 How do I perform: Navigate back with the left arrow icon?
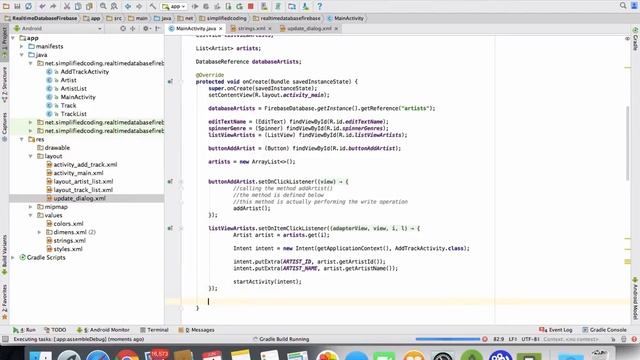[x=128, y=6]
